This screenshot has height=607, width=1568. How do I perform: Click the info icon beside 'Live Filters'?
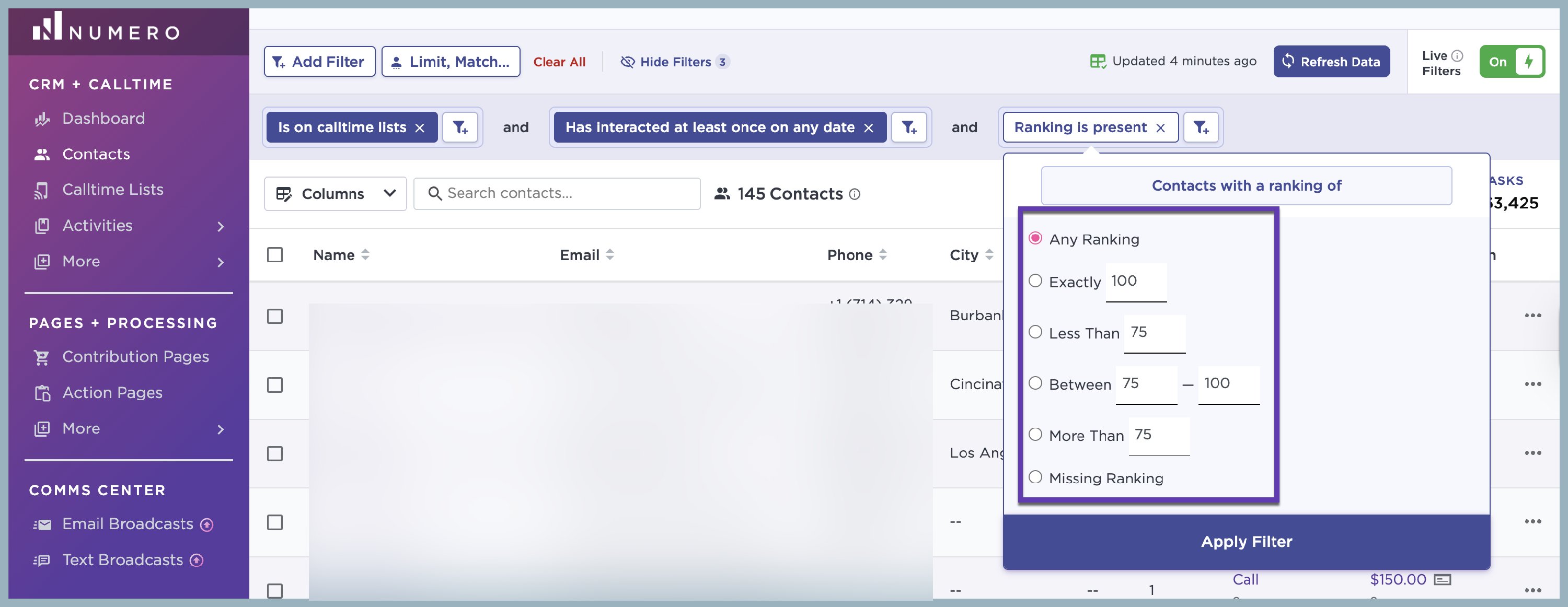tap(1457, 55)
